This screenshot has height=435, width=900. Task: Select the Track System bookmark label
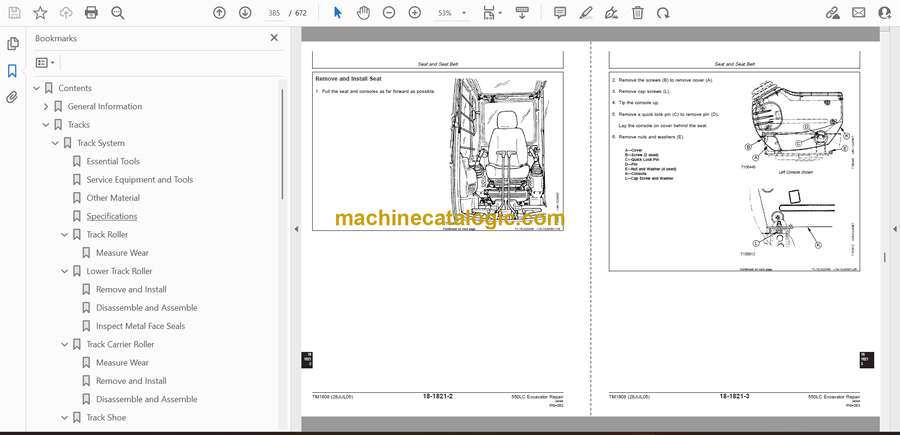point(101,143)
